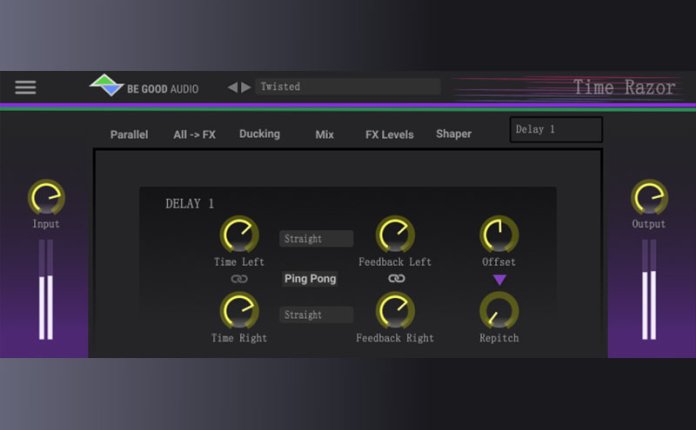Open the Straight dropdown for Time Left
Image resolution: width=696 pixels, height=430 pixels.
pyautogui.click(x=316, y=239)
